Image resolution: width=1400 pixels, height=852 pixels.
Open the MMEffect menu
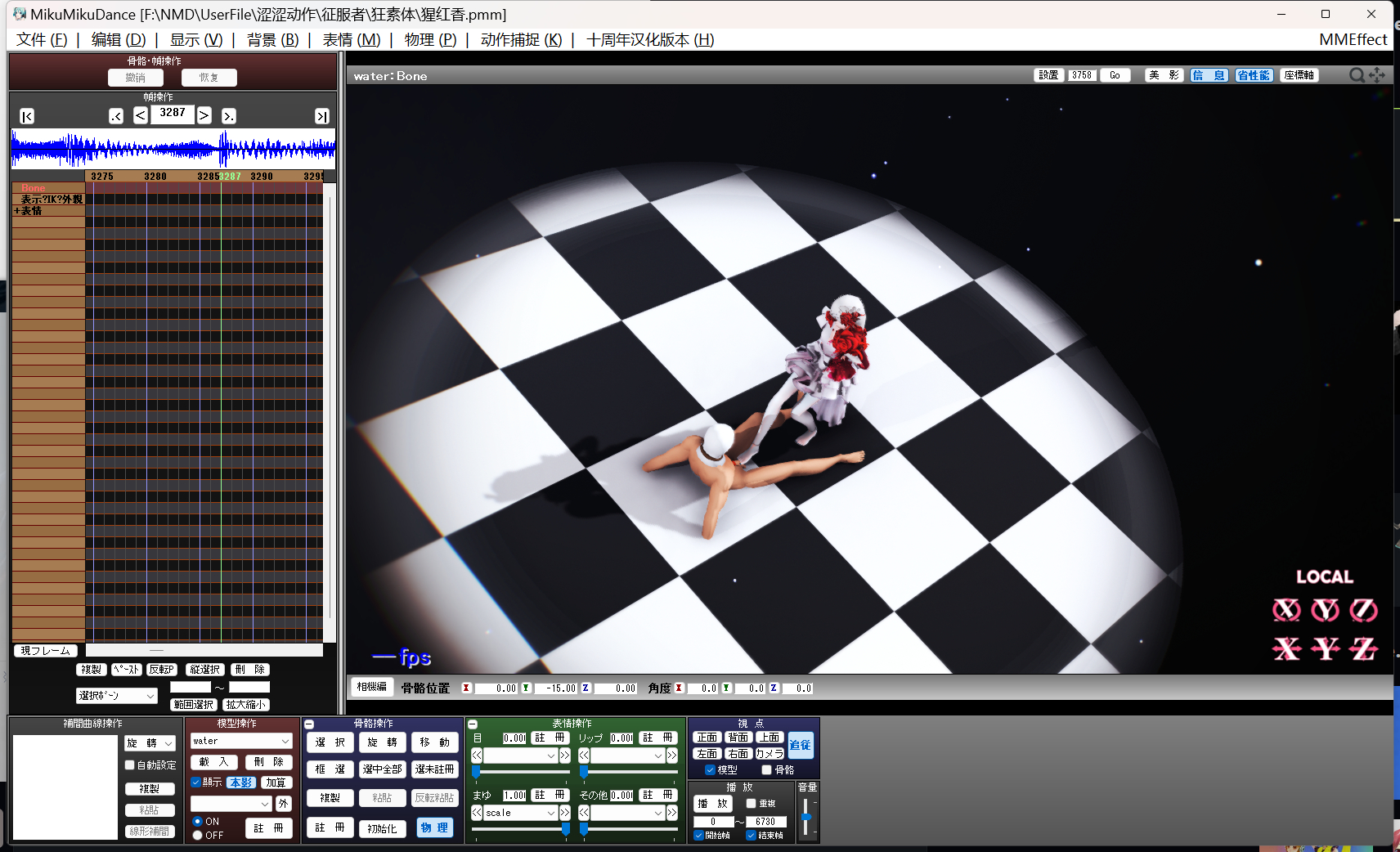1353,39
